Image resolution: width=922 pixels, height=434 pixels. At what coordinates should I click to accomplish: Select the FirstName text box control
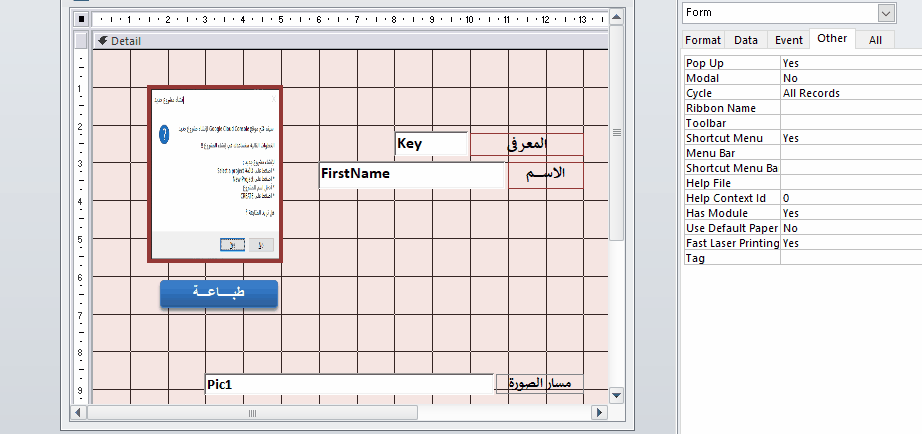[x=411, y=174]
